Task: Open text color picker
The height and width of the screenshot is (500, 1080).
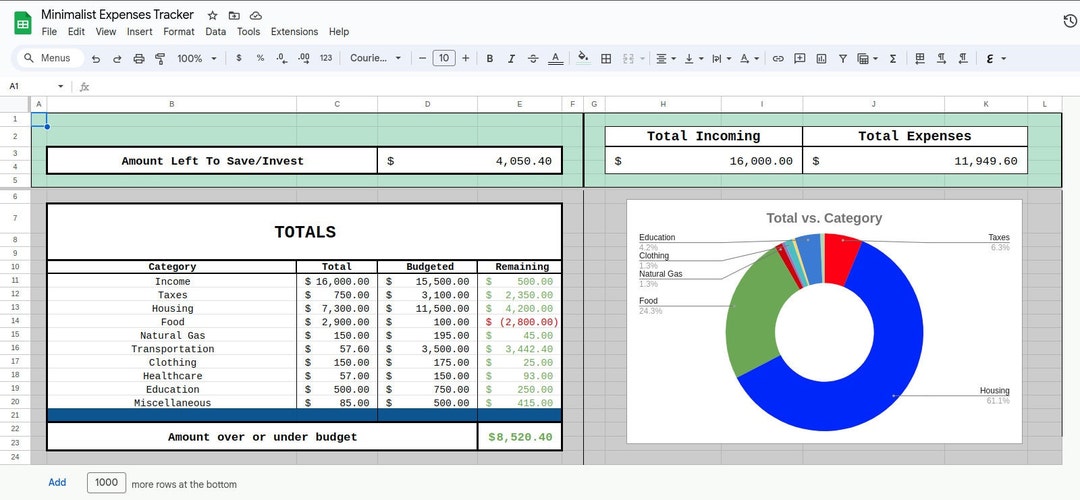Action: [x=555, y=59]
